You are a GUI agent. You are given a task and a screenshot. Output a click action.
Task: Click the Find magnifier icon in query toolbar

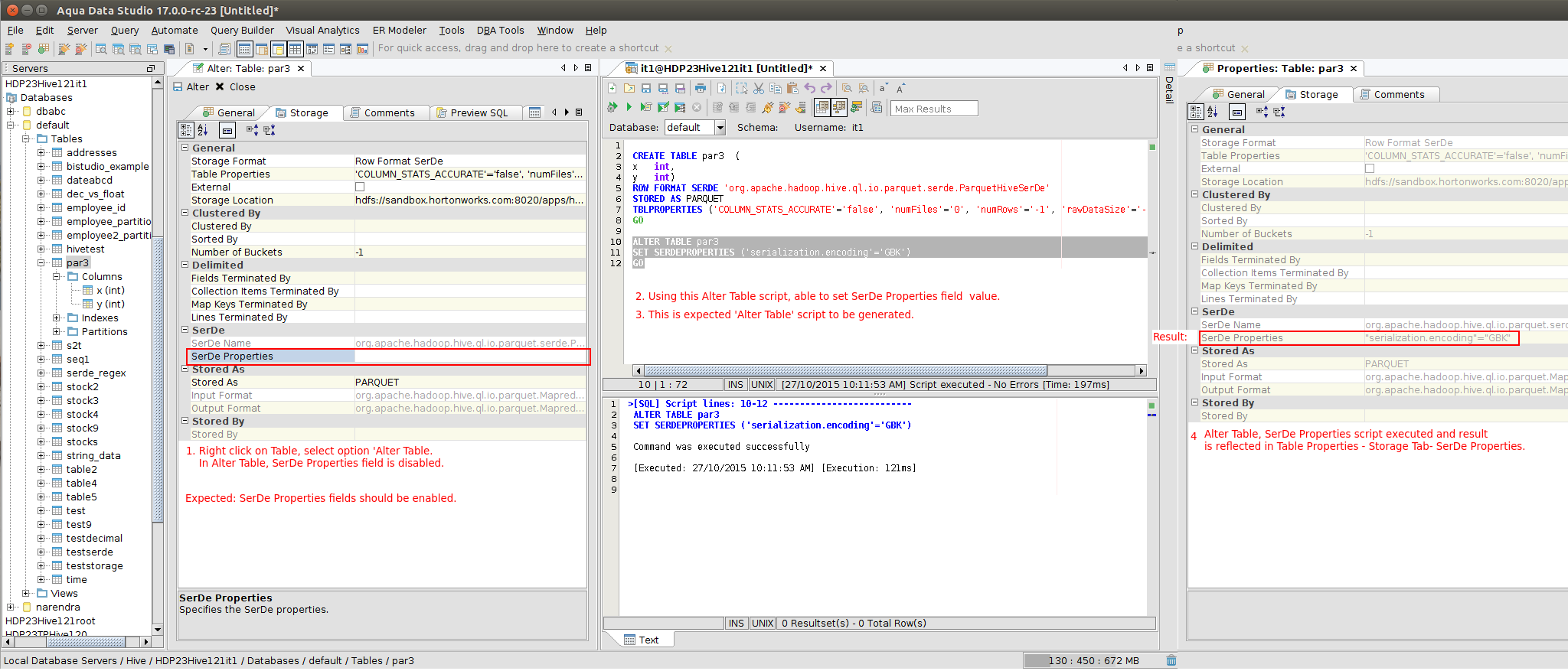coord(847,89)
